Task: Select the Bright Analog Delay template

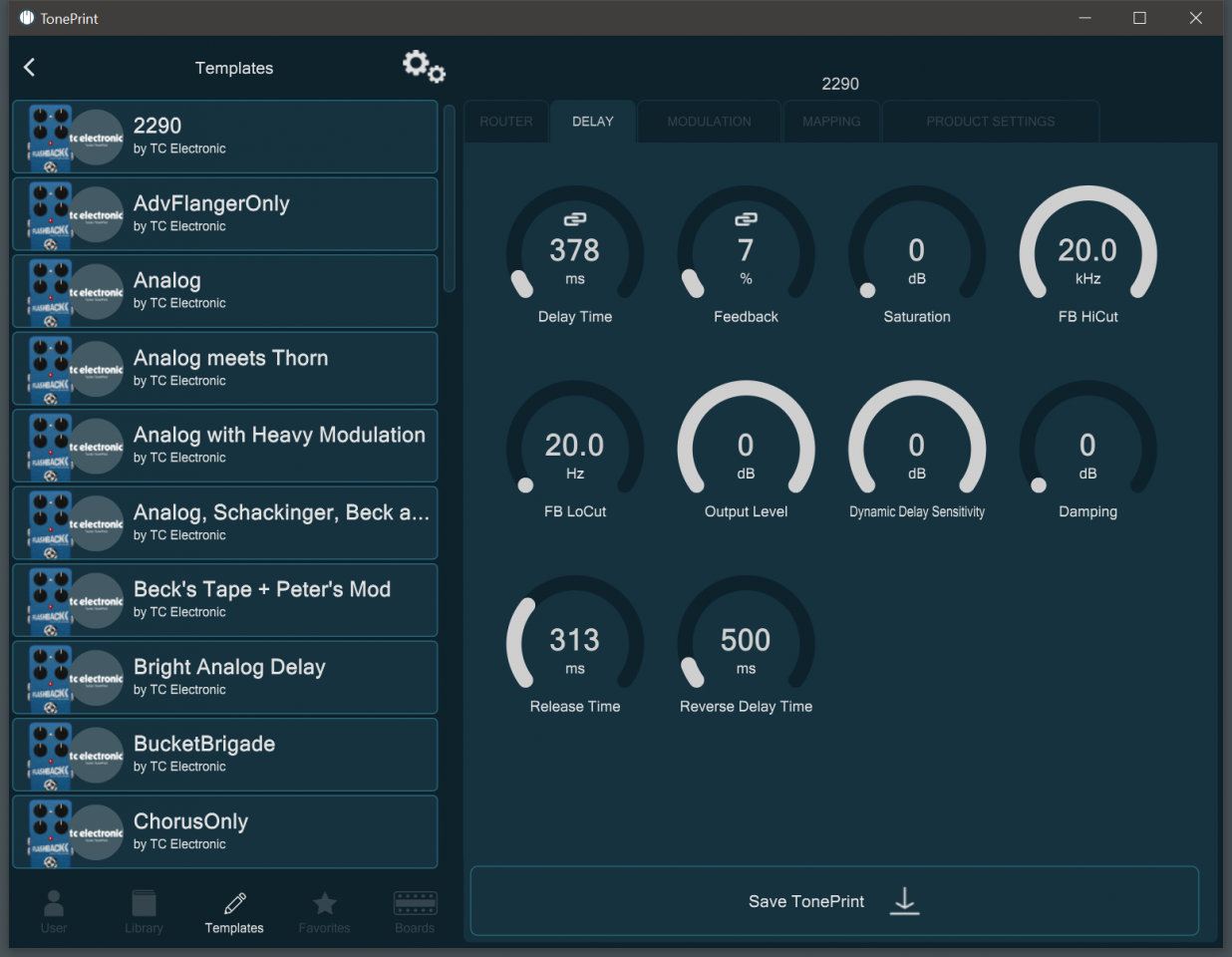Action: (x=225, y=678)
